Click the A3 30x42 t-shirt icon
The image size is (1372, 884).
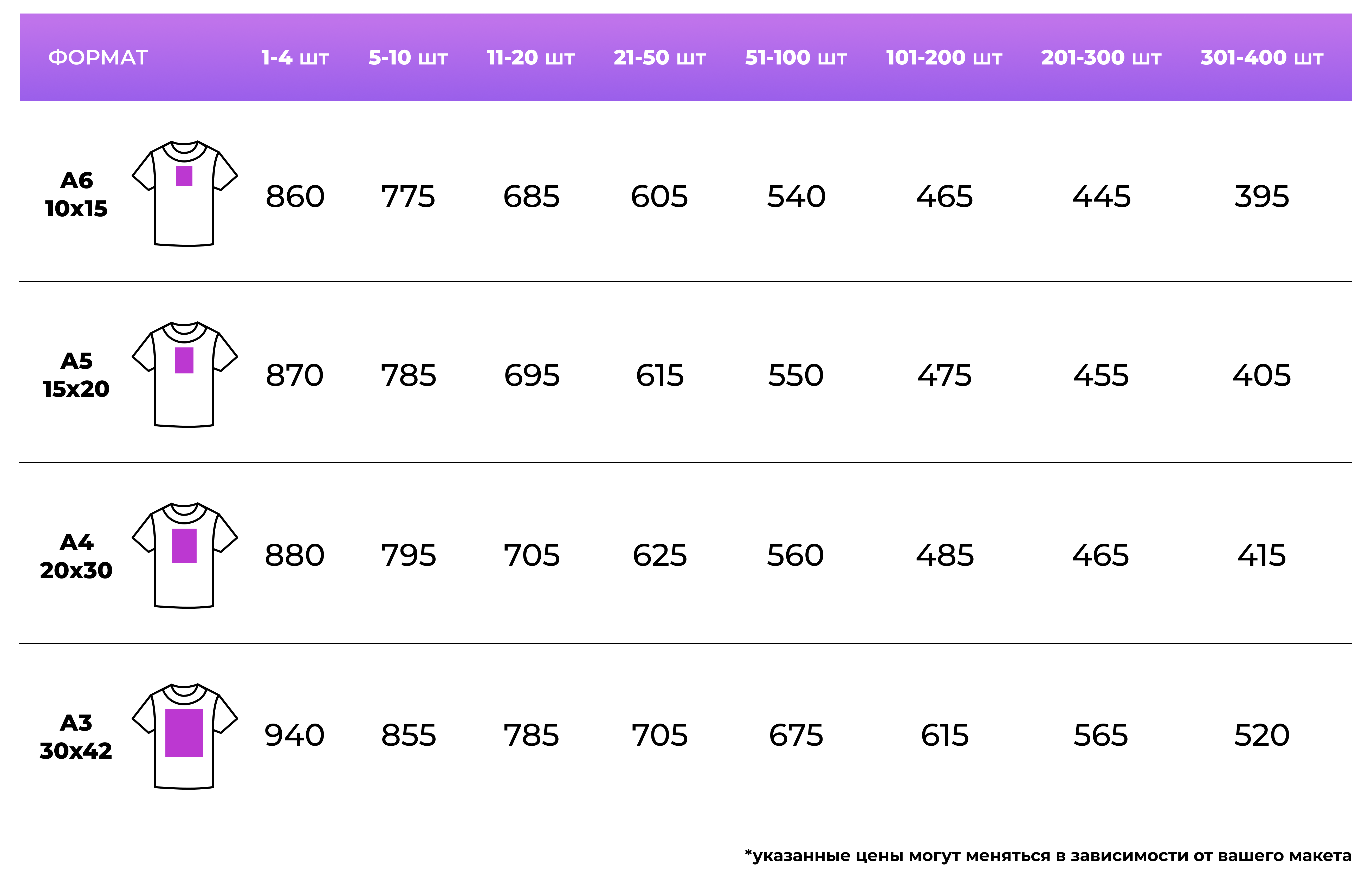(x=184, y=736)
